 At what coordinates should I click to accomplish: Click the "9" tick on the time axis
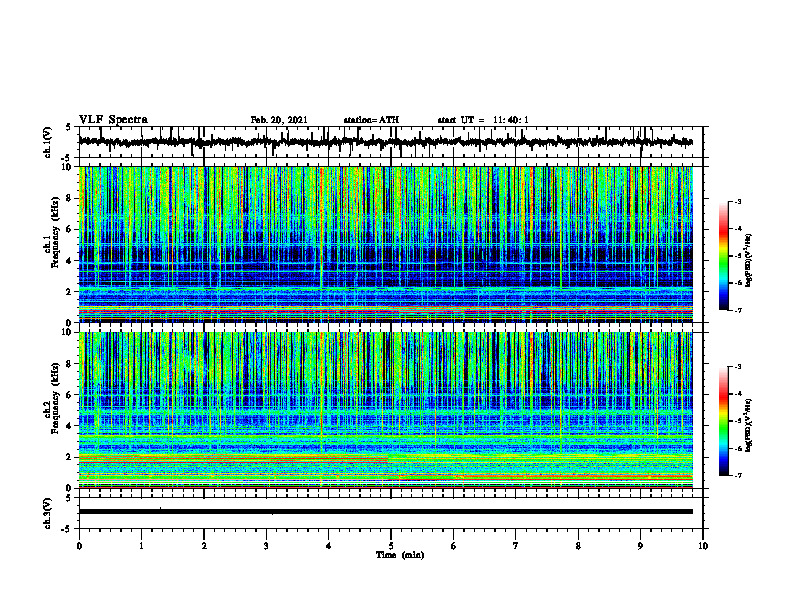(640, 546)
